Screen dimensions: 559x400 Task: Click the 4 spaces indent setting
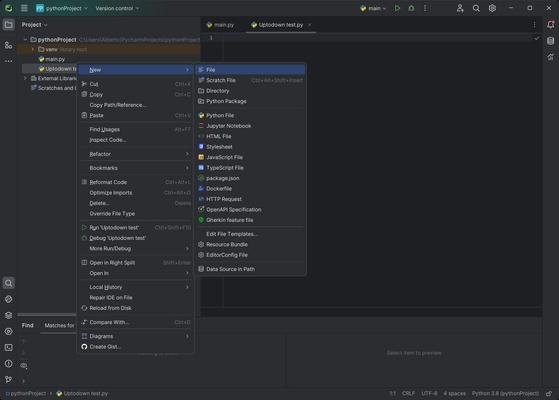click(455, 393)
